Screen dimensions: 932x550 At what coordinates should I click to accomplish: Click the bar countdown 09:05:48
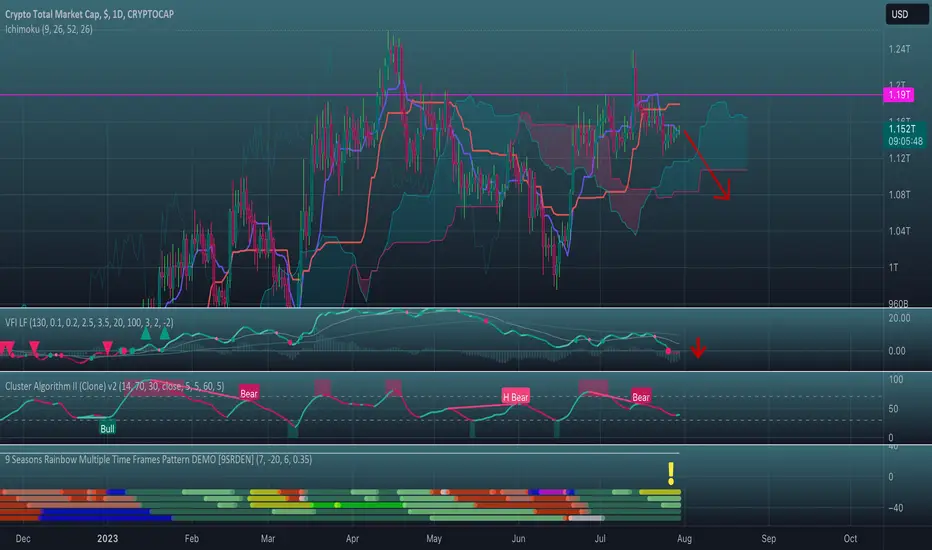pyautogui.click(x=905, y=142)
